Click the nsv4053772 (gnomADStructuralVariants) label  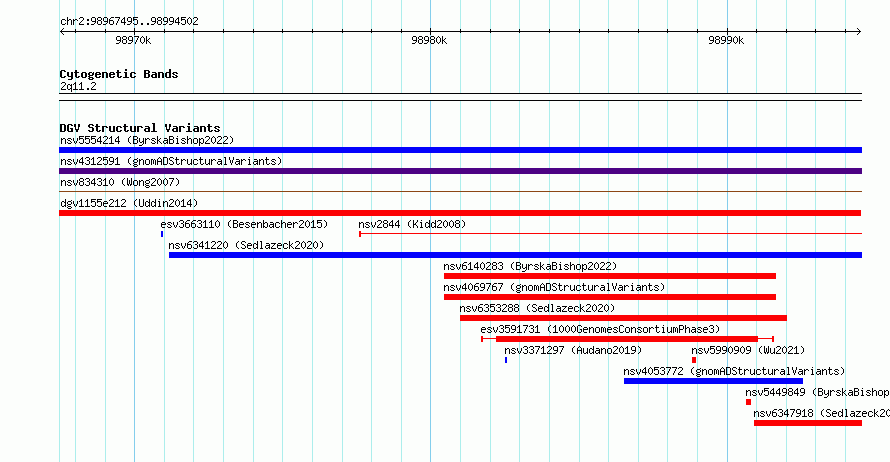(x=734, y=371)
